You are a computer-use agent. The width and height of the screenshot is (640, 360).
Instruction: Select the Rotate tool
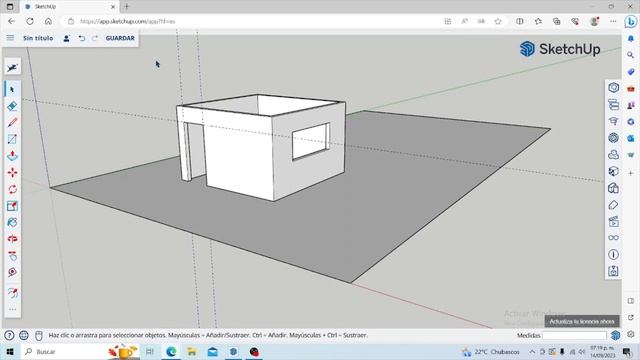12,189
